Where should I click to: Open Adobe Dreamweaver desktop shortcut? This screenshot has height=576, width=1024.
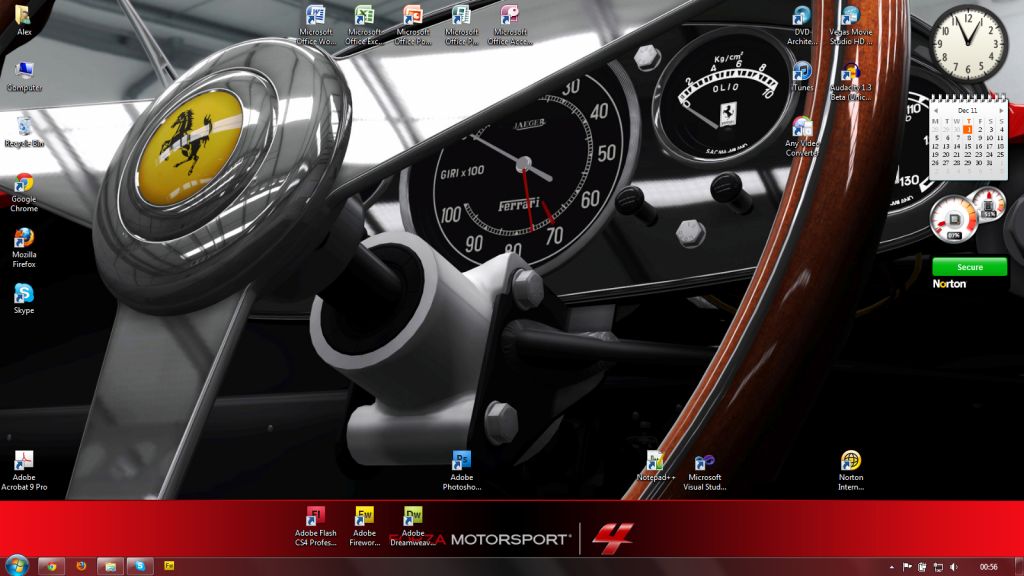[413, 526]
